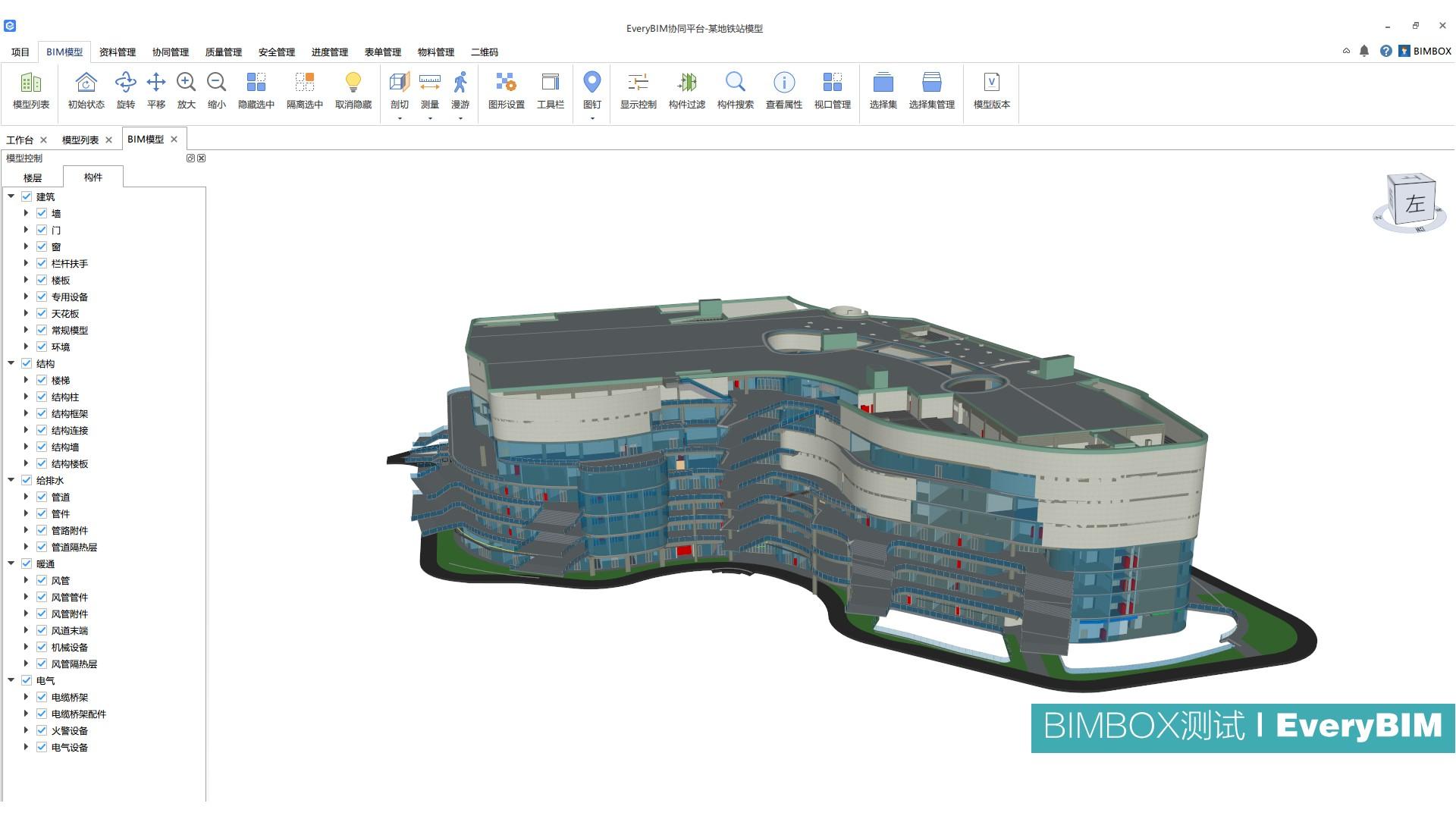Reset view with 初始状态 button
This screenshot has height=819, width=1456.
(85, 91)
